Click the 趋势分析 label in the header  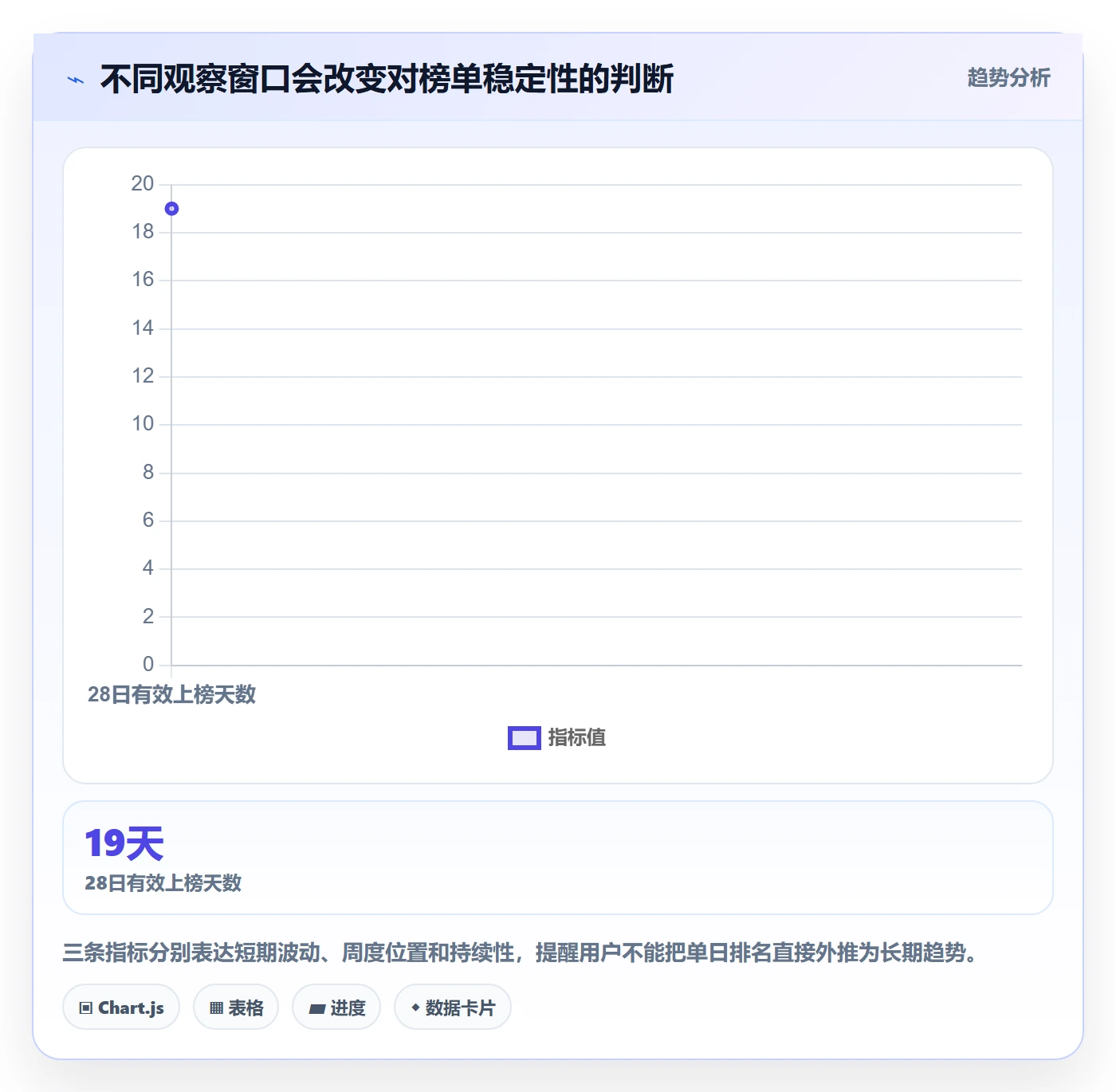1008,78
